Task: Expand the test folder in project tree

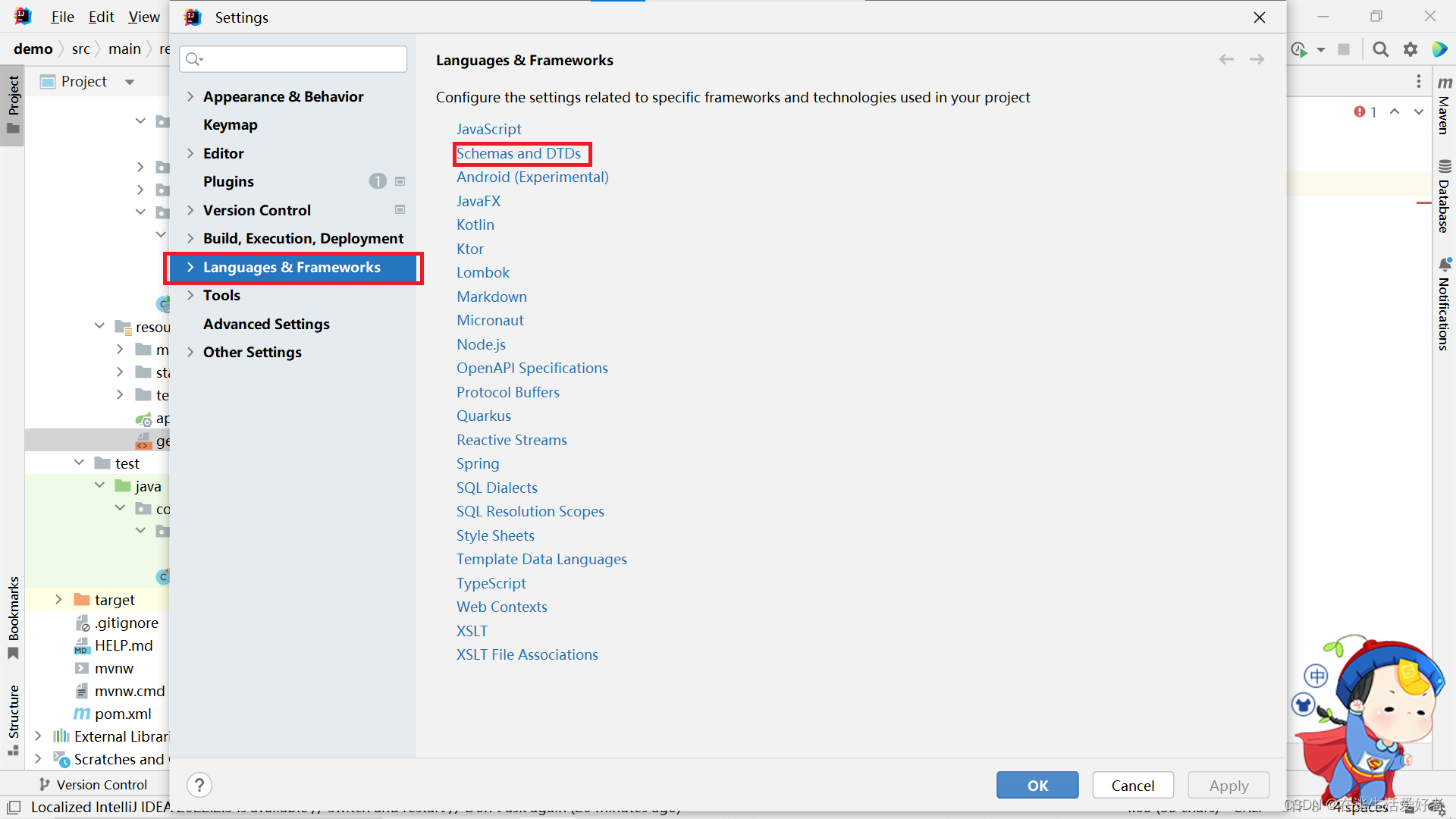Action: coord(79,463)
